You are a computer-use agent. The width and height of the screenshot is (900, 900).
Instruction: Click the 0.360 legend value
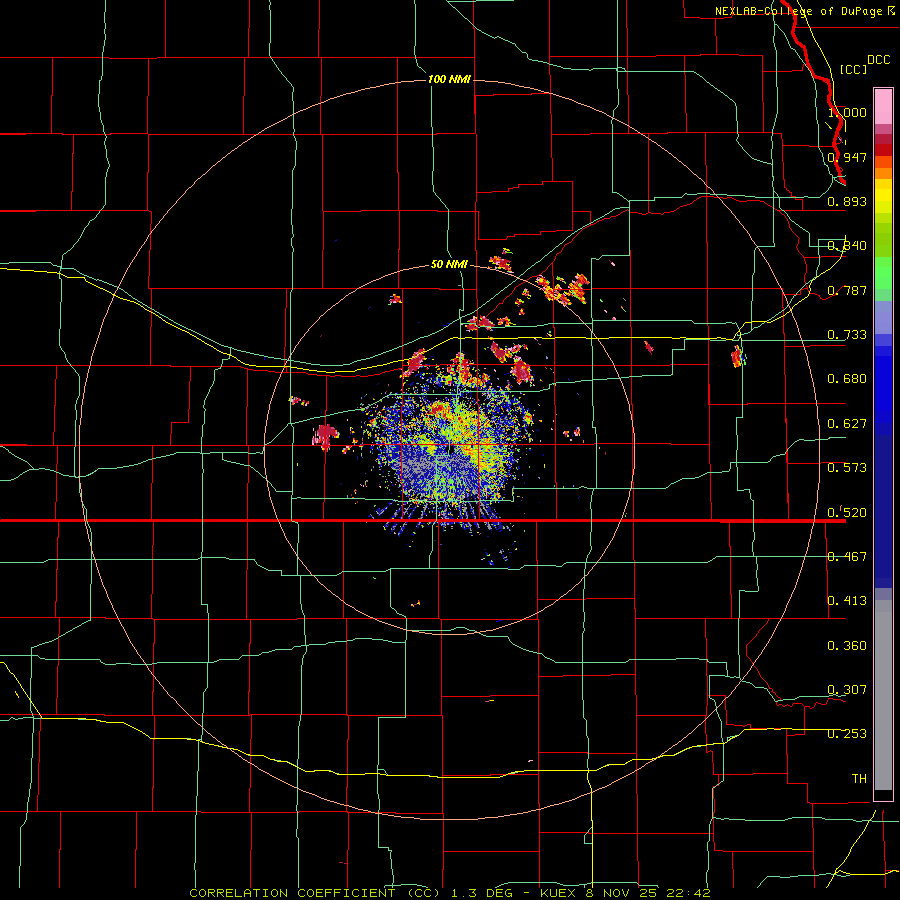tap(847, 646)
